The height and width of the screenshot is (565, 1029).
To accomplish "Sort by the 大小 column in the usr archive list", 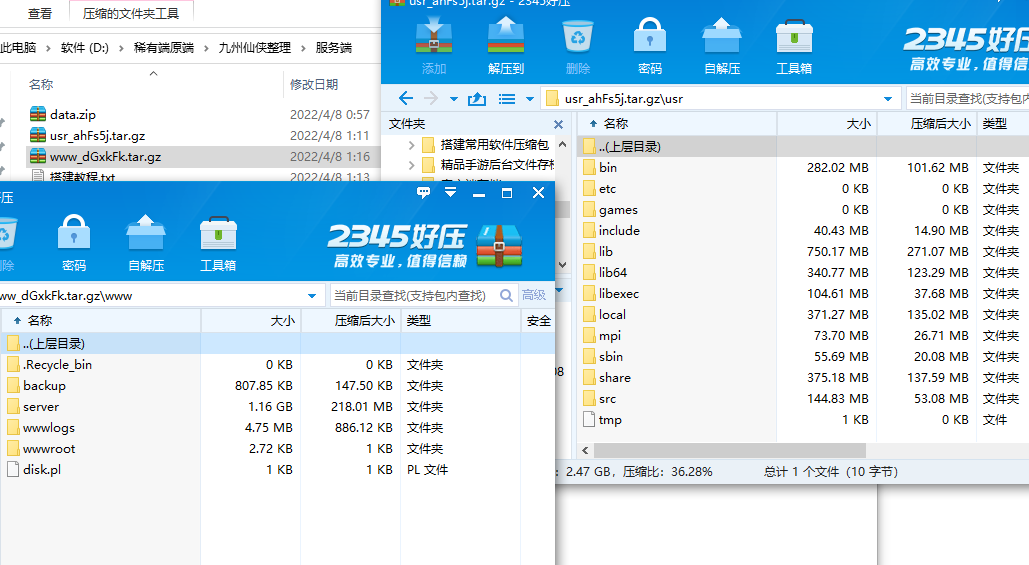I will 827,123.
